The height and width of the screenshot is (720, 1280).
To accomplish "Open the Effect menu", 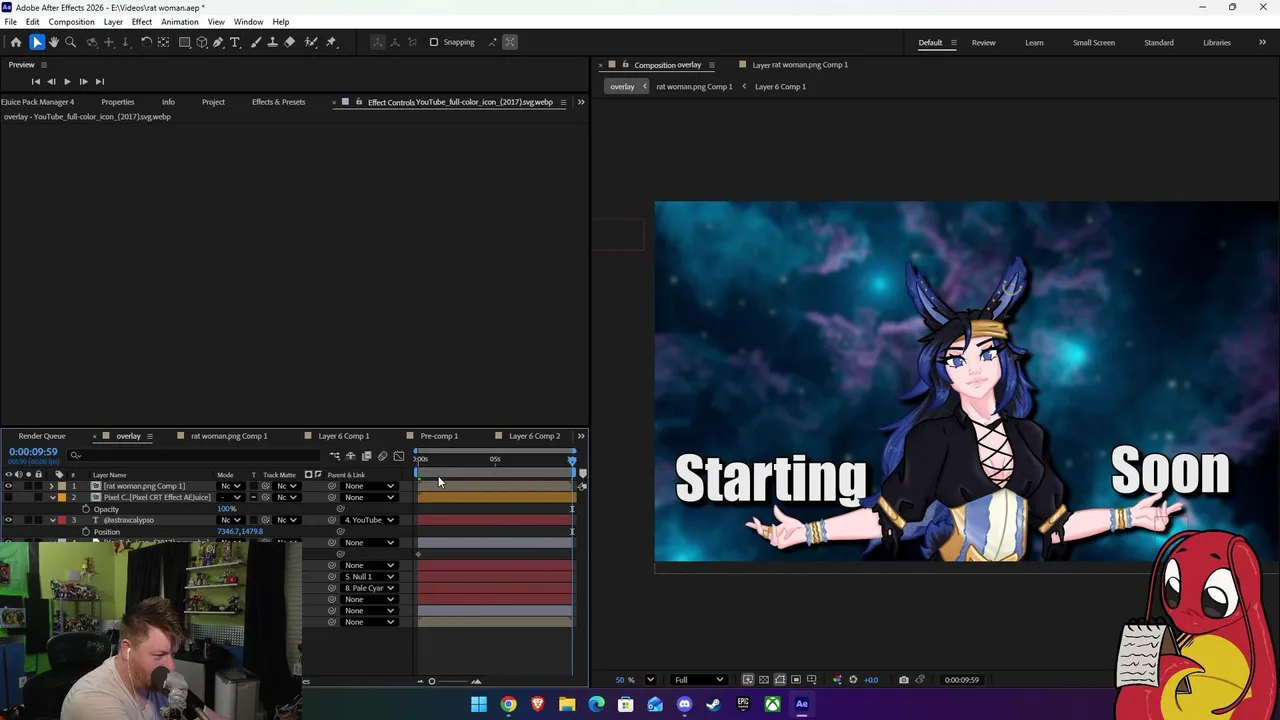I will [x=141, y=22].
